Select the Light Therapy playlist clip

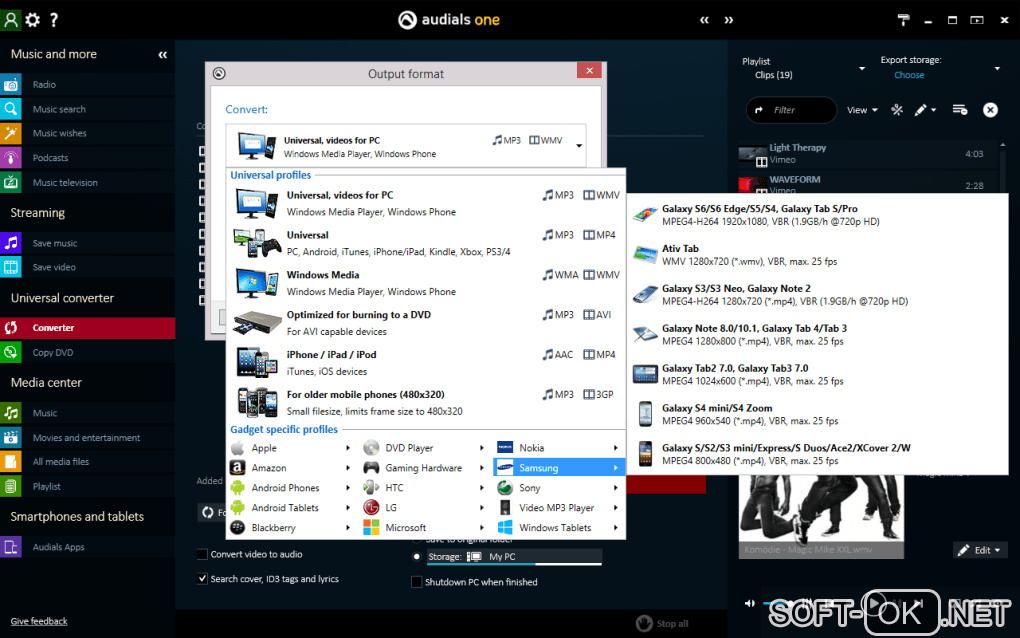[868, 153]
